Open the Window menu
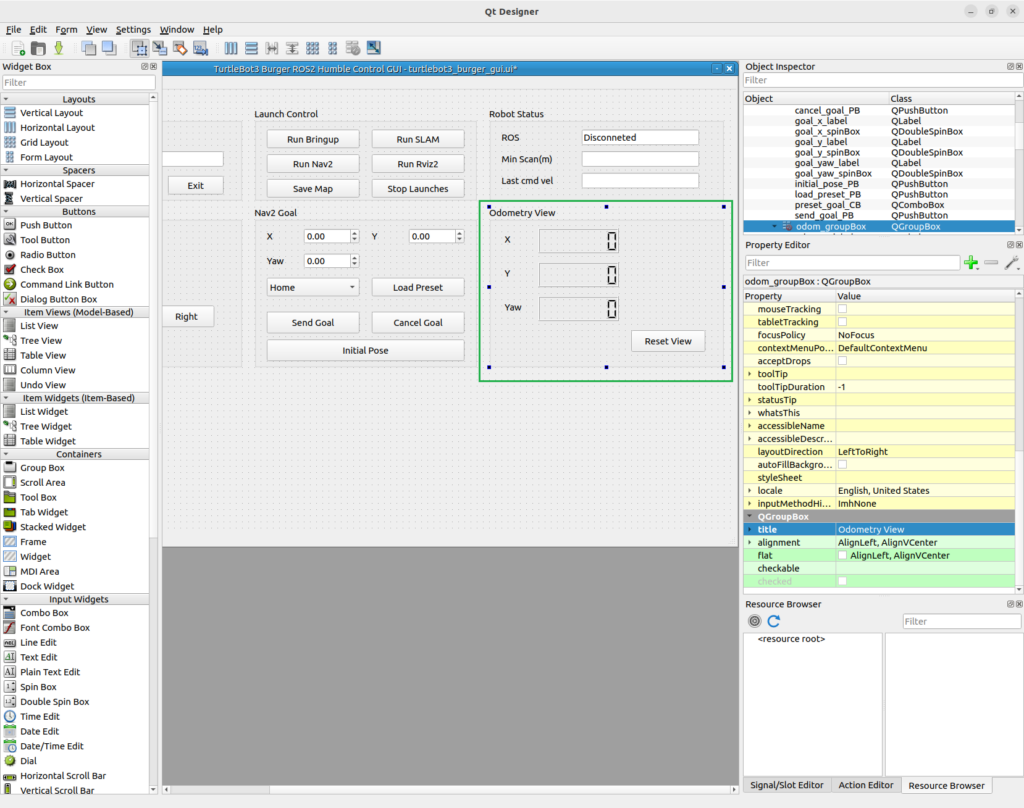Image resolution: width=1024 pixels, height=808 pixels. point(176,29)
